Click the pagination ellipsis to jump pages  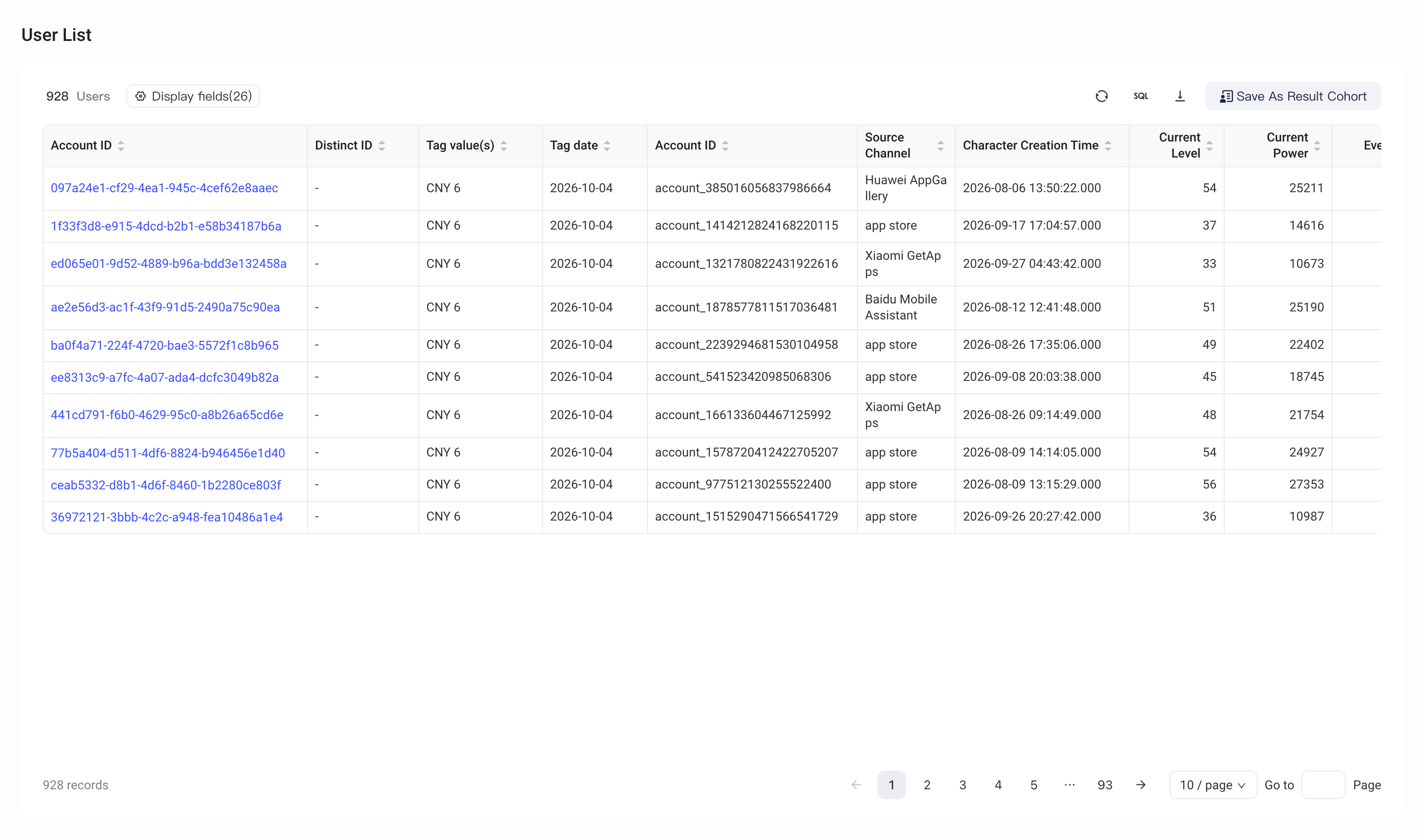[1070, 784]
